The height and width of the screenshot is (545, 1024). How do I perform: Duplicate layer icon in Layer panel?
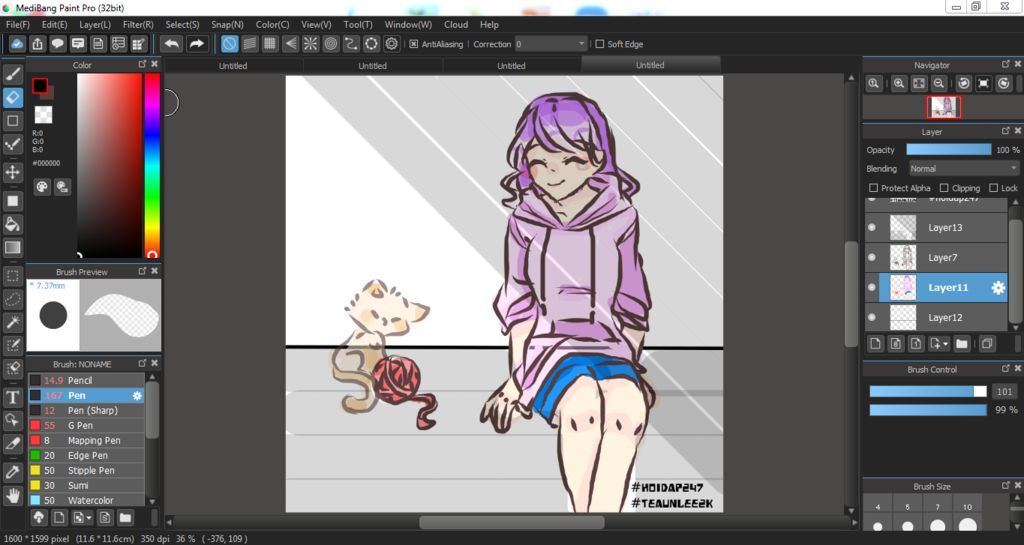coord(987,343)
